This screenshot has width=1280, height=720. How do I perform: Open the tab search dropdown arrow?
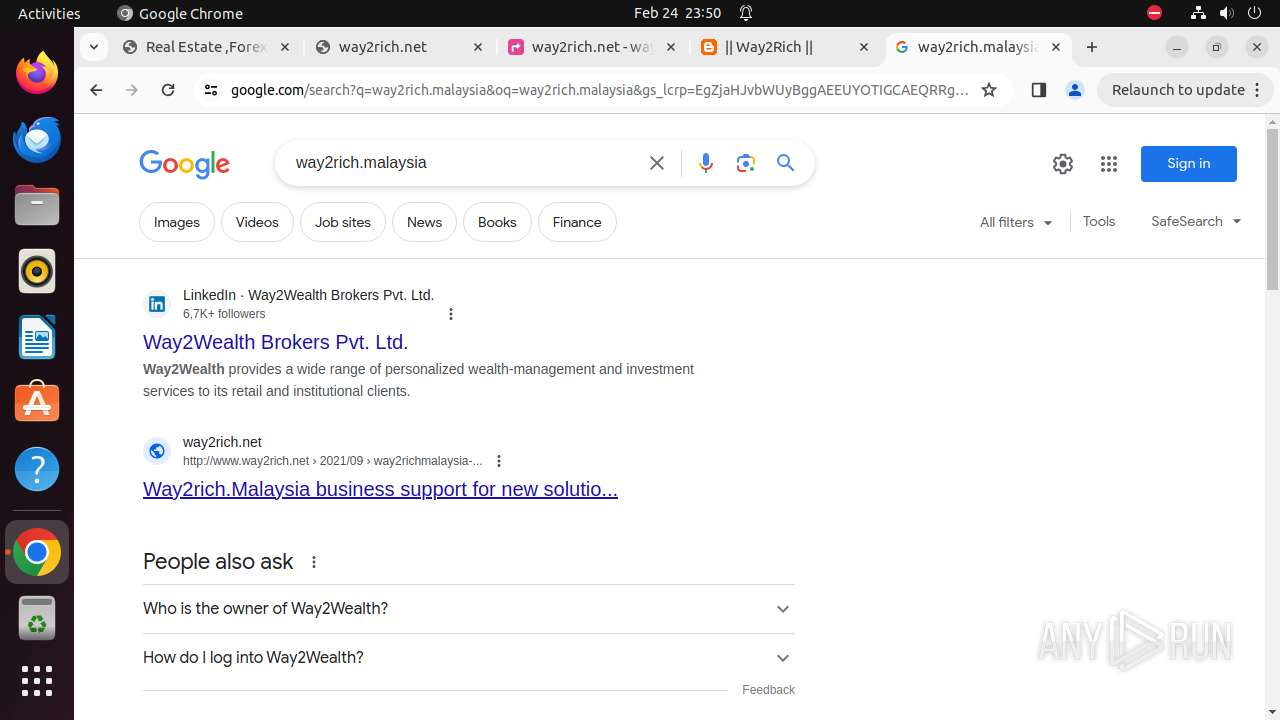click(93, 47)
